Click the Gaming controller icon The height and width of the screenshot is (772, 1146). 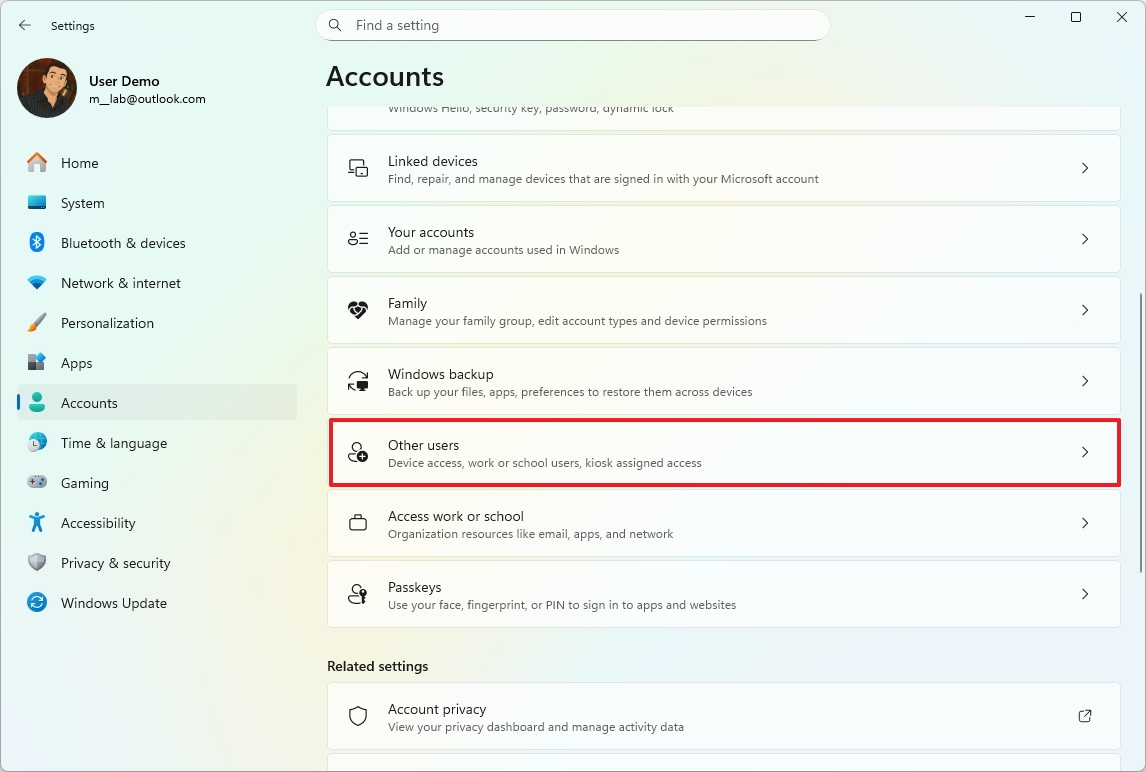(37, 482)
